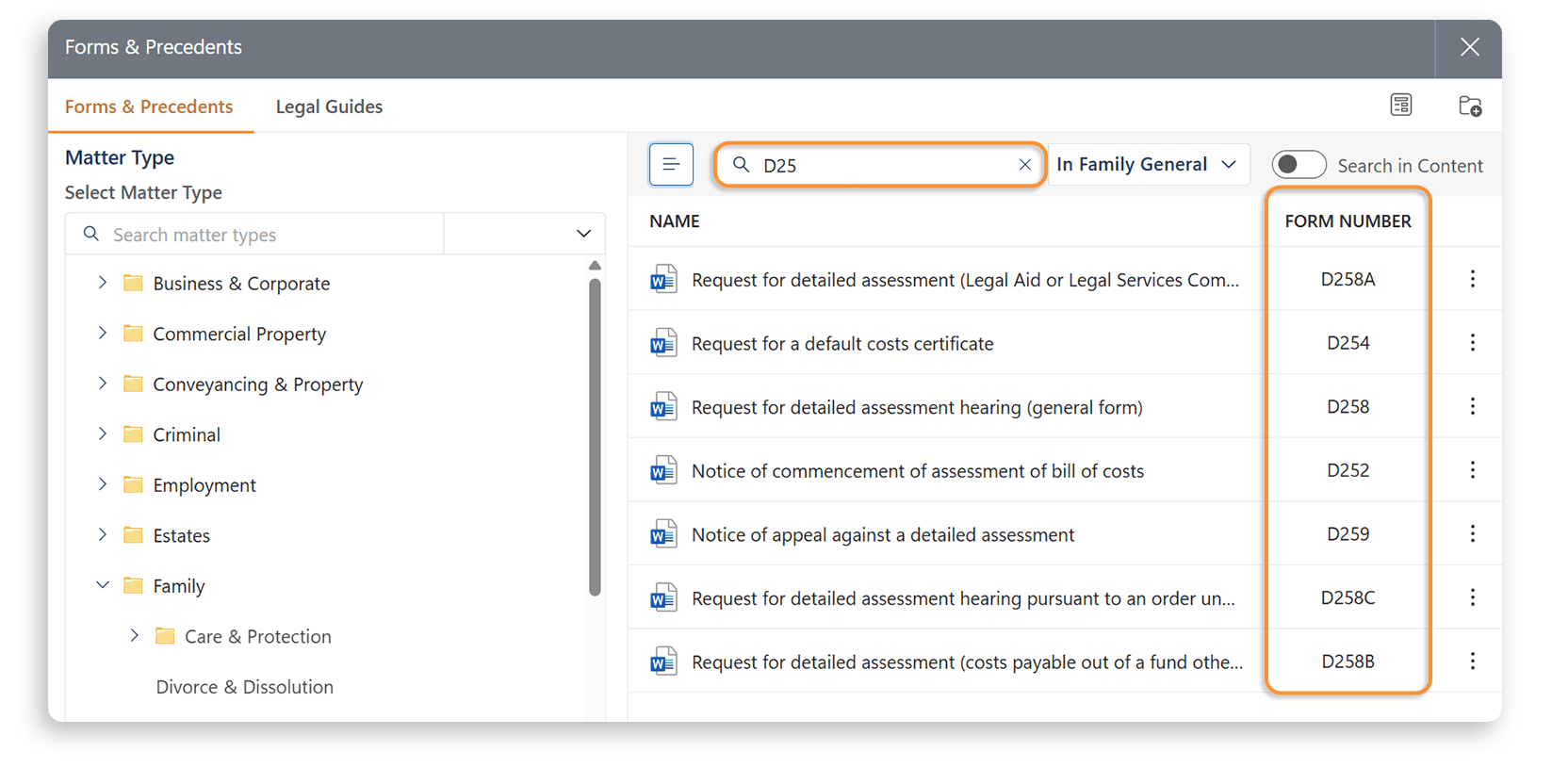Switch to the Legal Guides tab
This screenshot has width=1552, height=784.
(329, 106)
